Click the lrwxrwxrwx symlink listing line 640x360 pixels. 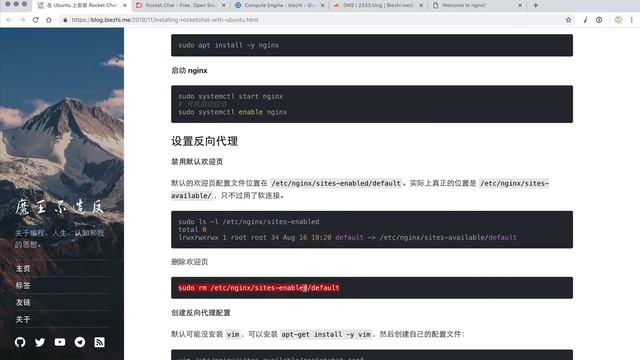(347, 237)
